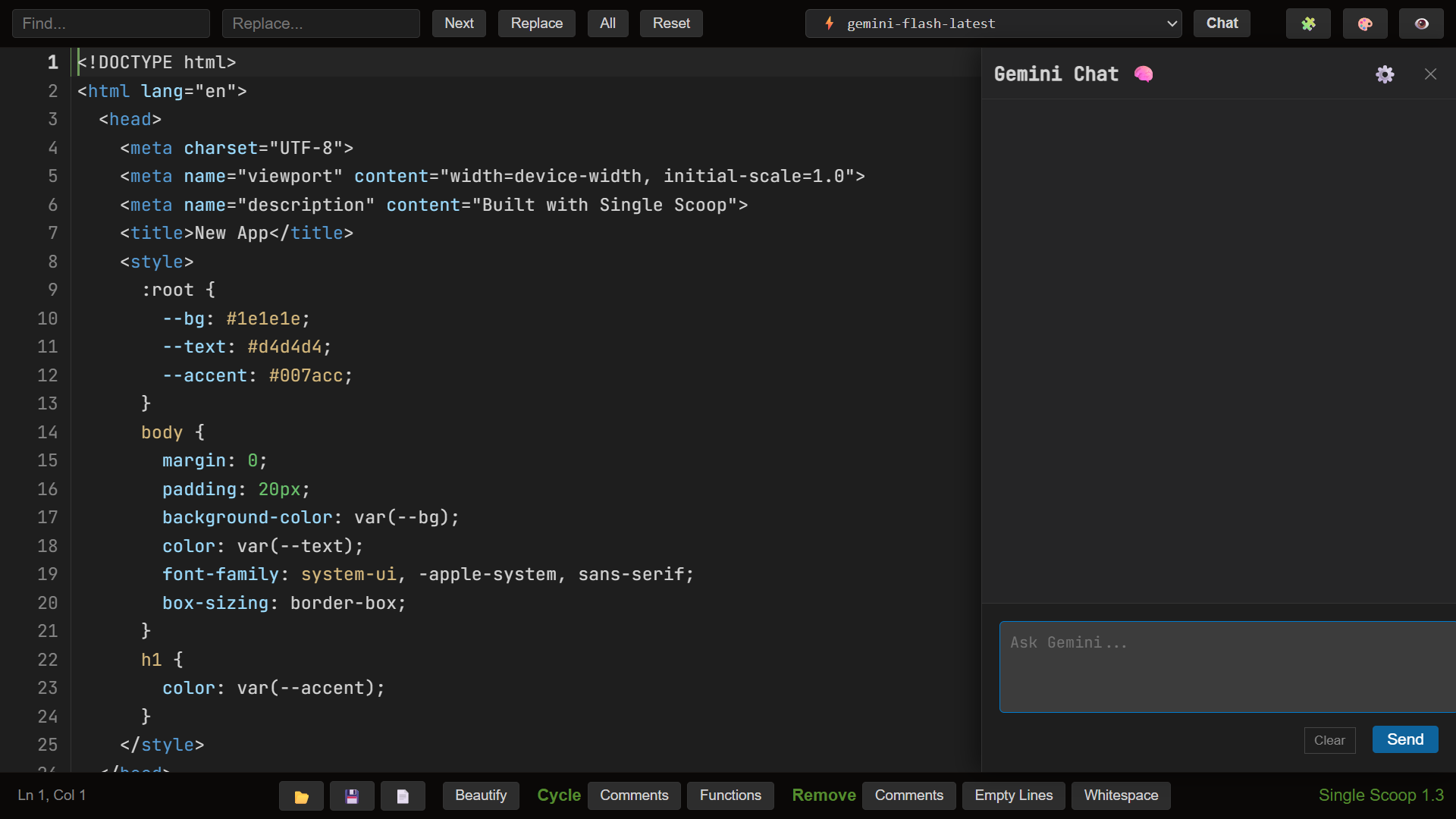
Task: Click Cycle Comments button
Action: [634, 795]
